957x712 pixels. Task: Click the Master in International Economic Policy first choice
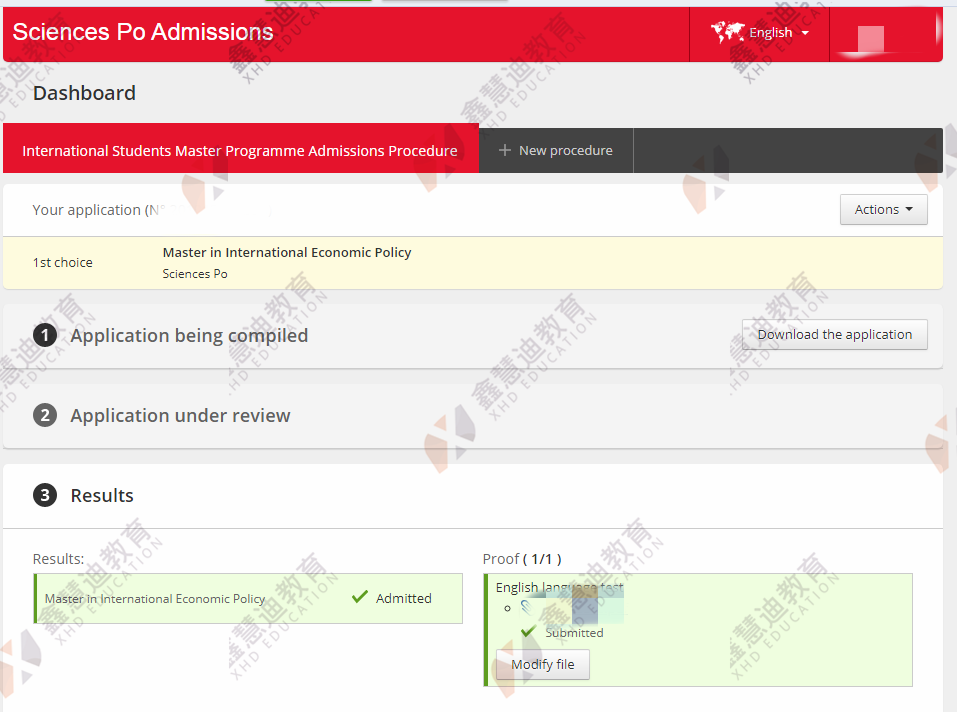tap(287, 253)
